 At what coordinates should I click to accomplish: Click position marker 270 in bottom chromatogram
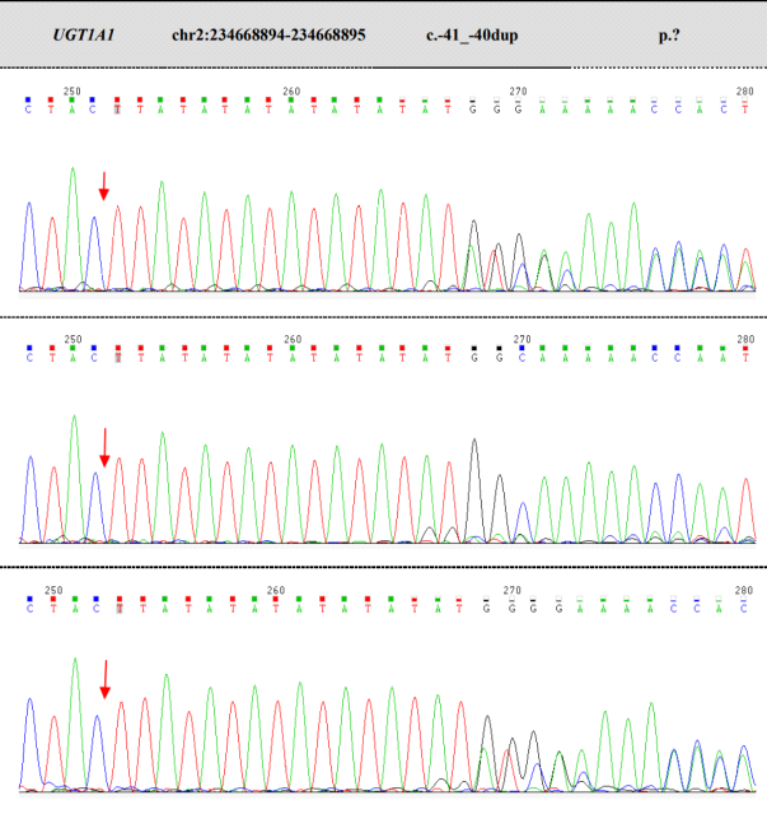[512, 590]
